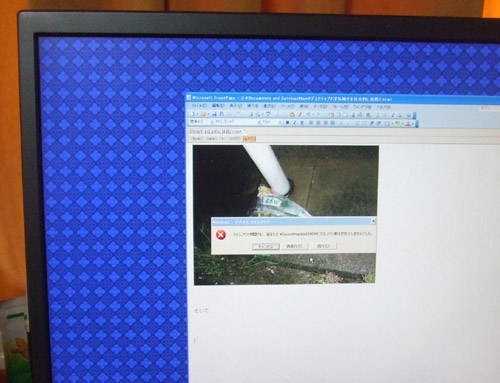Image resolution: width=500 pixels, height=383 pixels.
Task: Select the <body> tag in quick tag selector
Action: [197, 138]
